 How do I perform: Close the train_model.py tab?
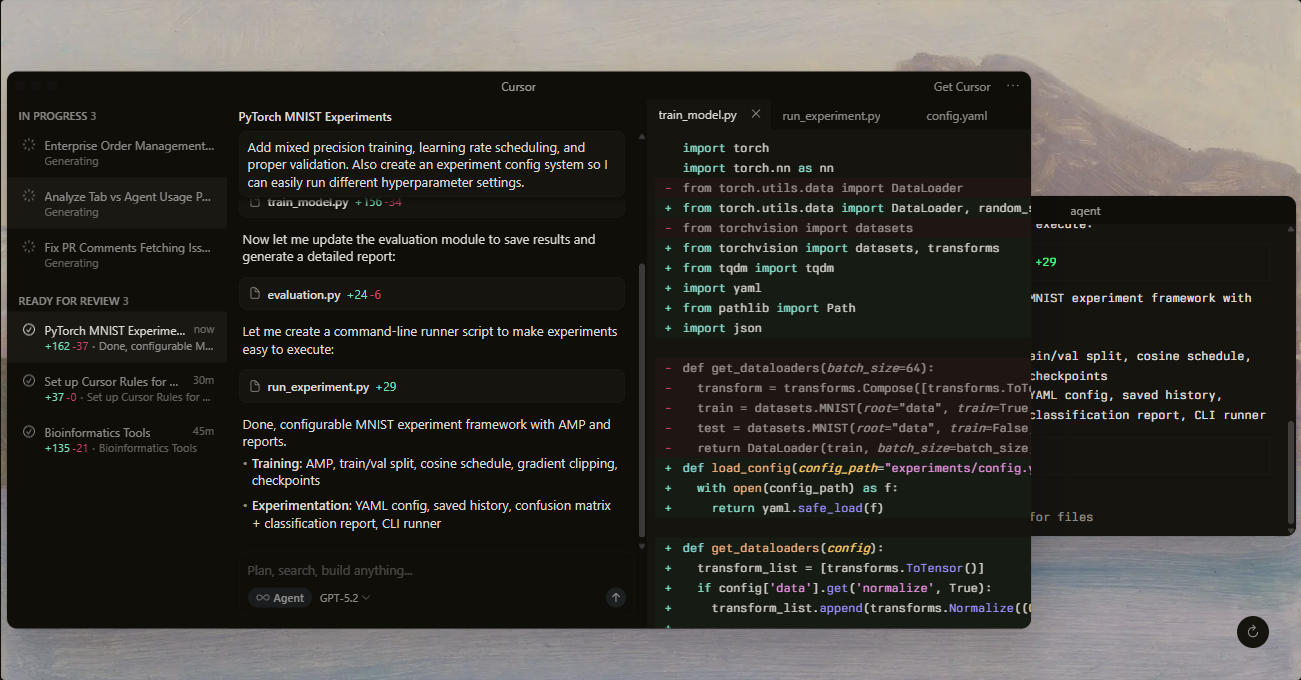(756, 114)
